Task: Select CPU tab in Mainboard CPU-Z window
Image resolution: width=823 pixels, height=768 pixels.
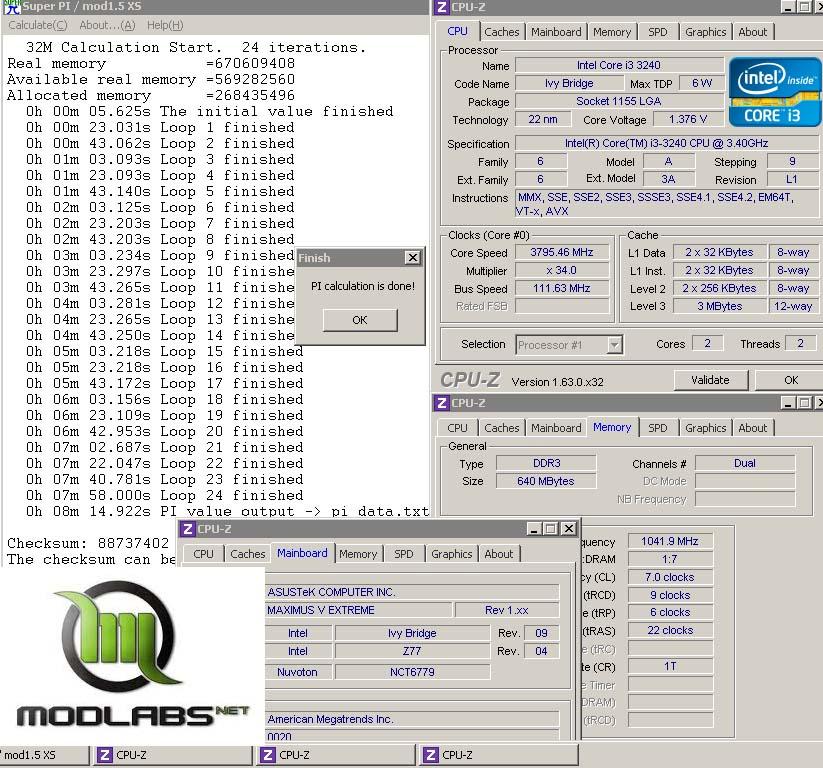Action: 204,554
